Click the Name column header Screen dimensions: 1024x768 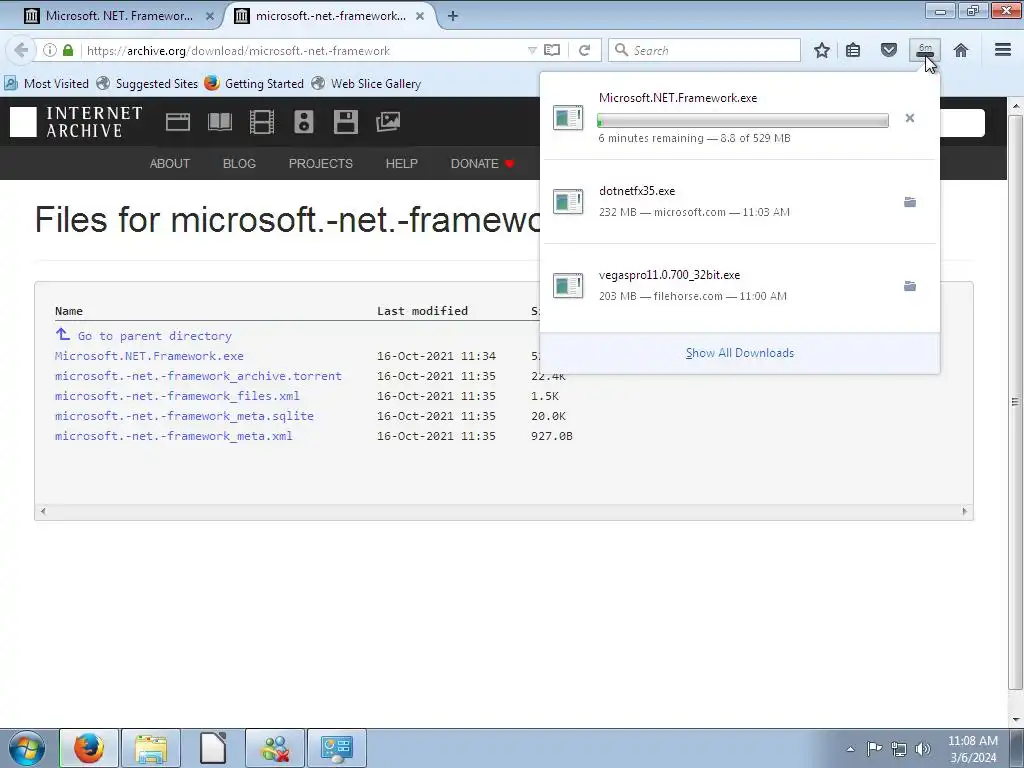[x=69, y=311]
